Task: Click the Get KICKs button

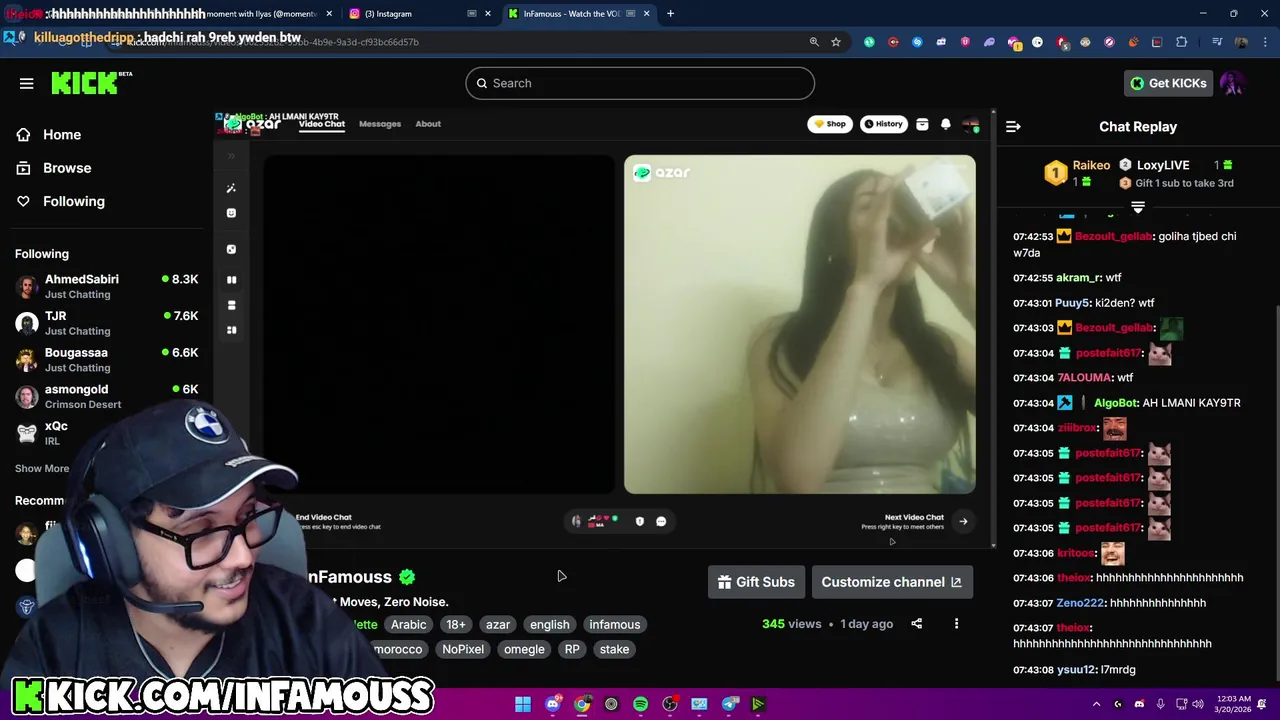Action: (x=1168, y=83)
